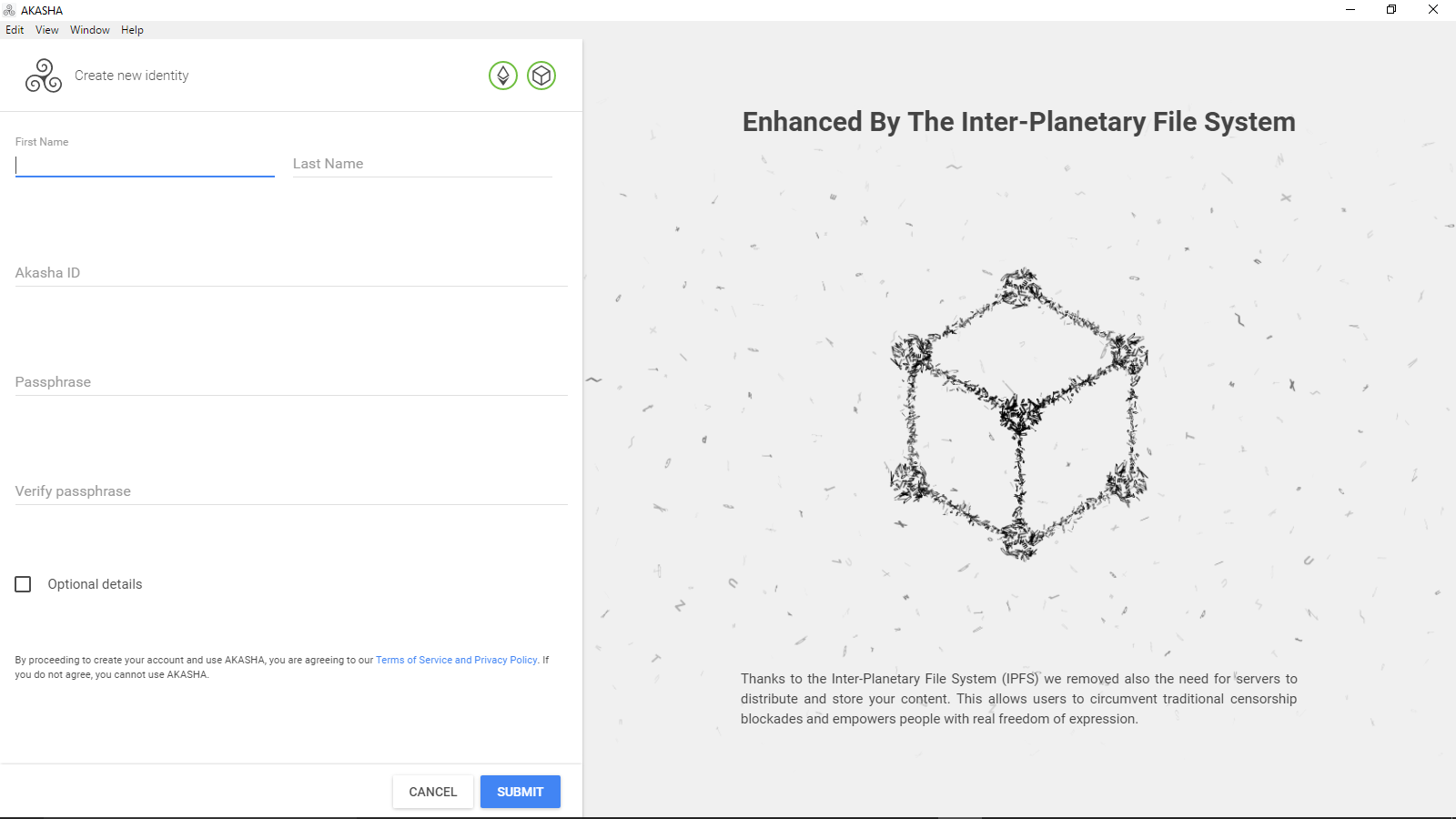Click into the Last Name field
Screen dimensions: 1456x819
coord(422,164)
